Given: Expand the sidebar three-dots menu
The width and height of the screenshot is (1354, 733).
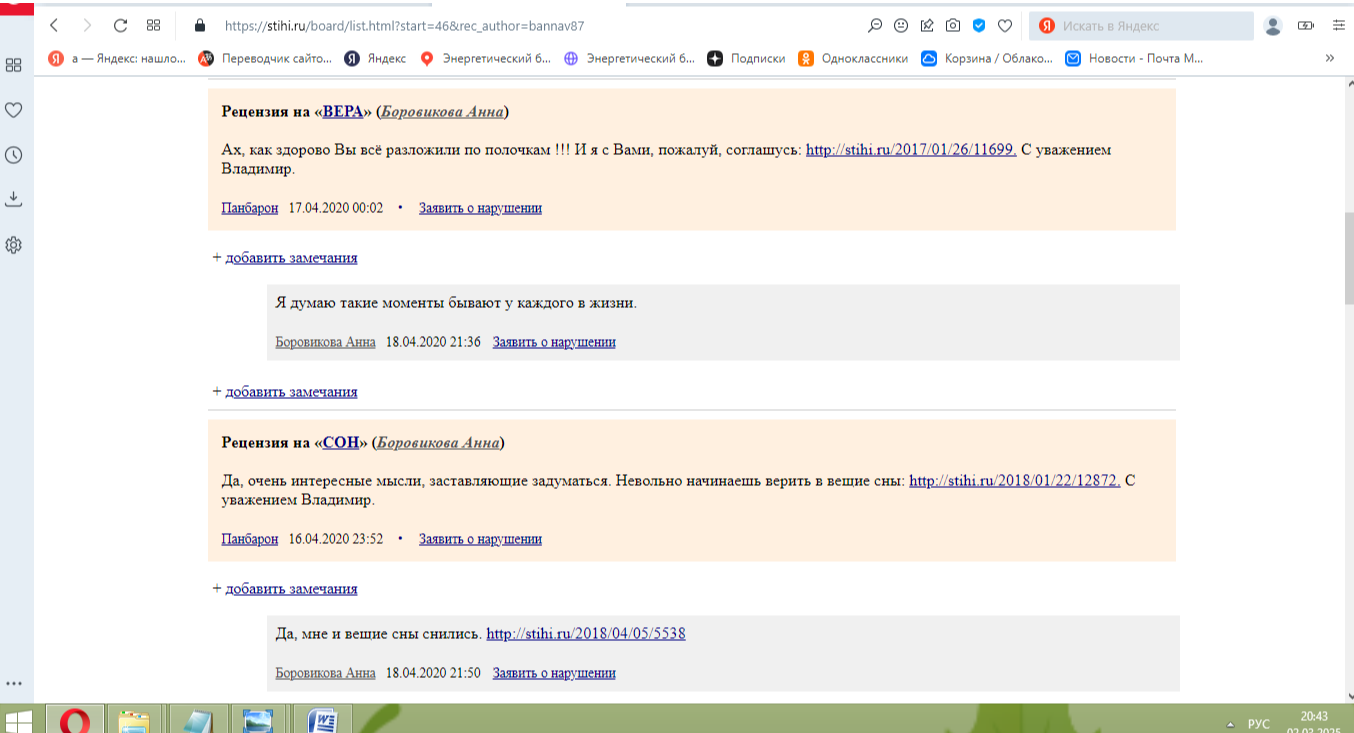Looking at the screenshot, I should click(x=14, y=683).
